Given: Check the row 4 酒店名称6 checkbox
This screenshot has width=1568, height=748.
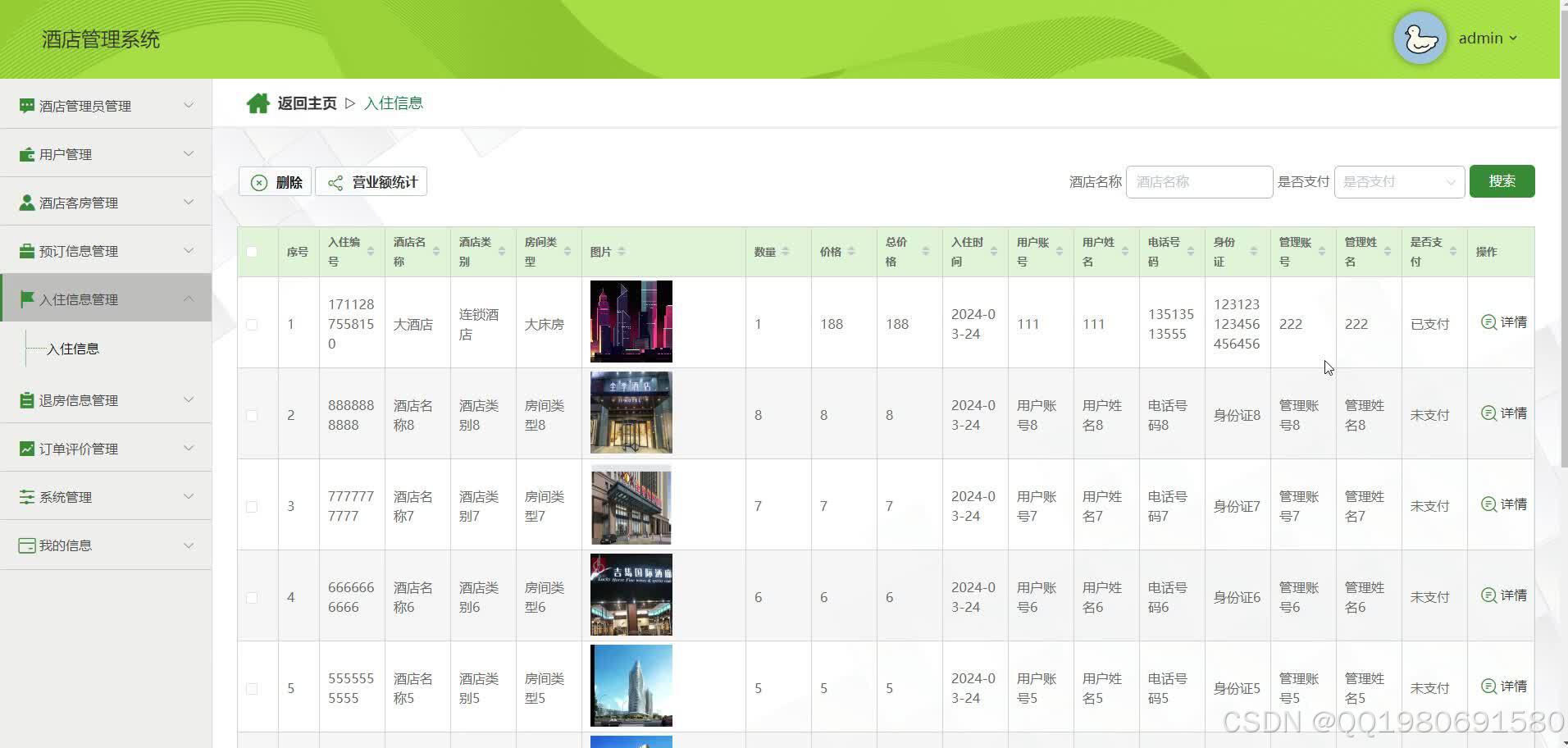Looking at the screenshot, I should pyautogui.click(x=252, y=598).
